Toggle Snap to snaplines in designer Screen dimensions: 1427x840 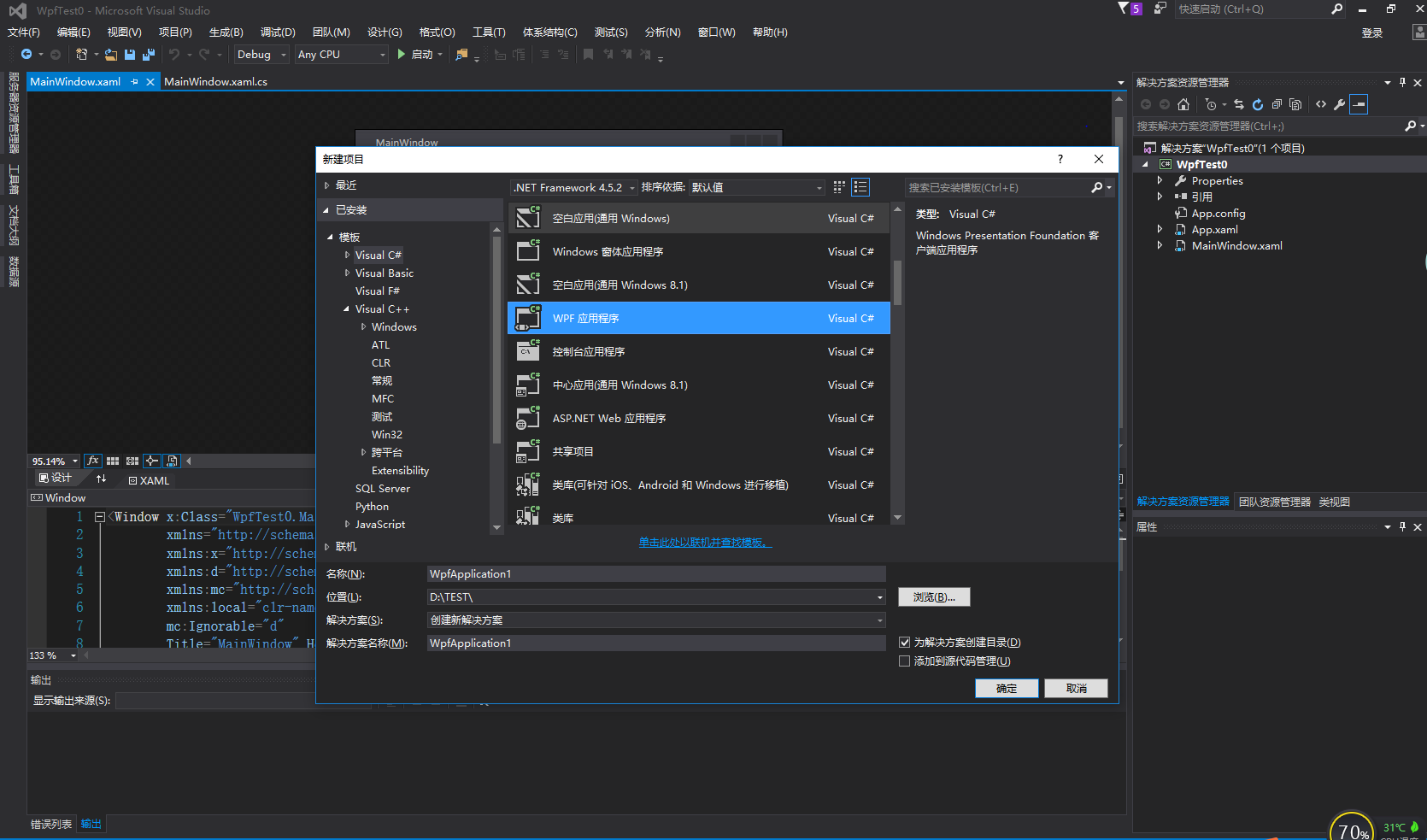click(x=152, y=461)
